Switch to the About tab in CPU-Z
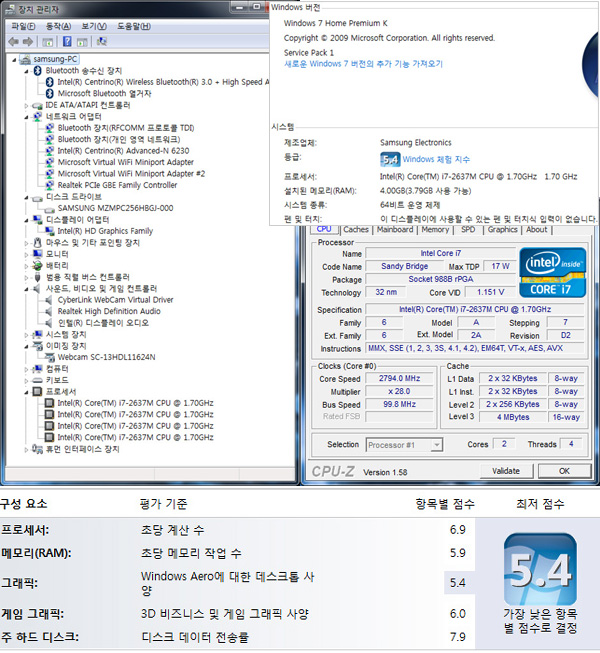 536,229
